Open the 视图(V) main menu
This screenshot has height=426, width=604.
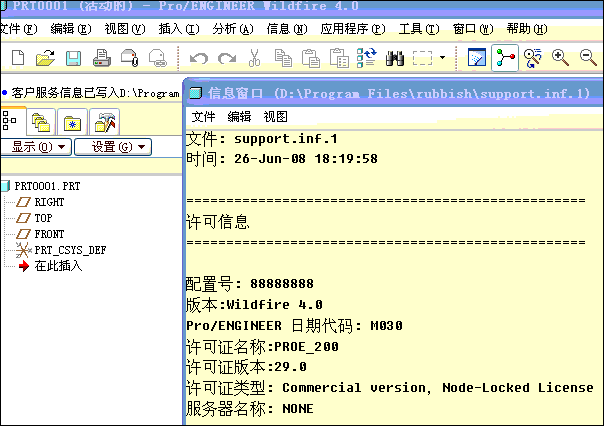tap(125, 29)
